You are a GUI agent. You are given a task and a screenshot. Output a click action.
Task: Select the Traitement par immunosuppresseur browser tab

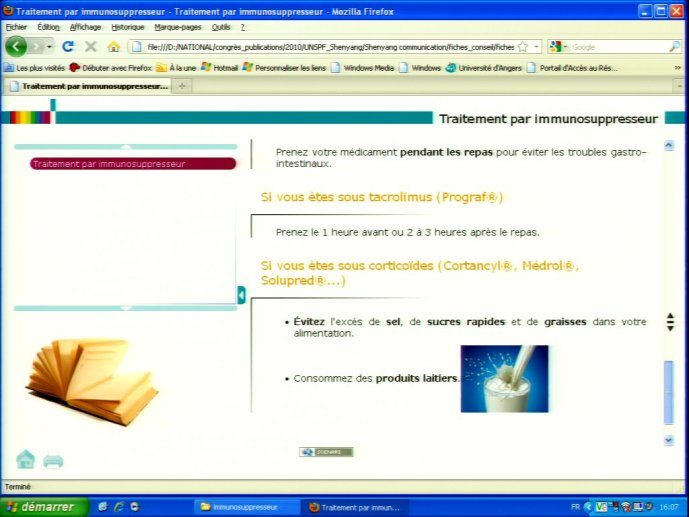[89, 86]
